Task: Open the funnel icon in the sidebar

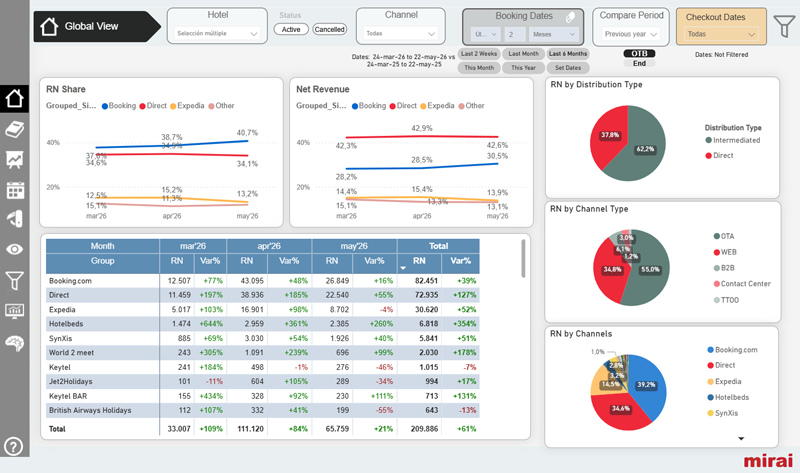Action: [14, 280]
